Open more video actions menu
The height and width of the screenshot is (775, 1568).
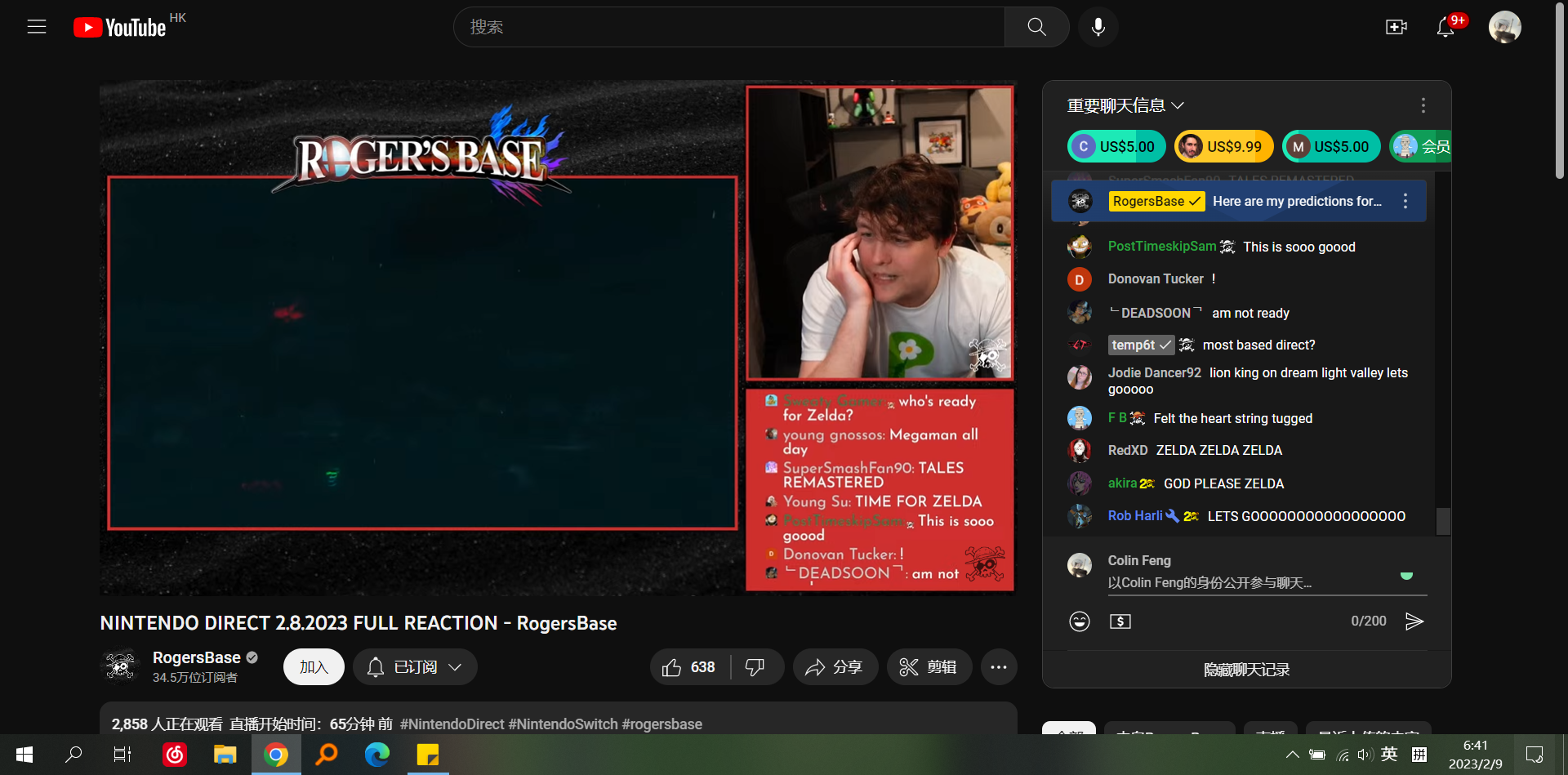coord(999,666)
